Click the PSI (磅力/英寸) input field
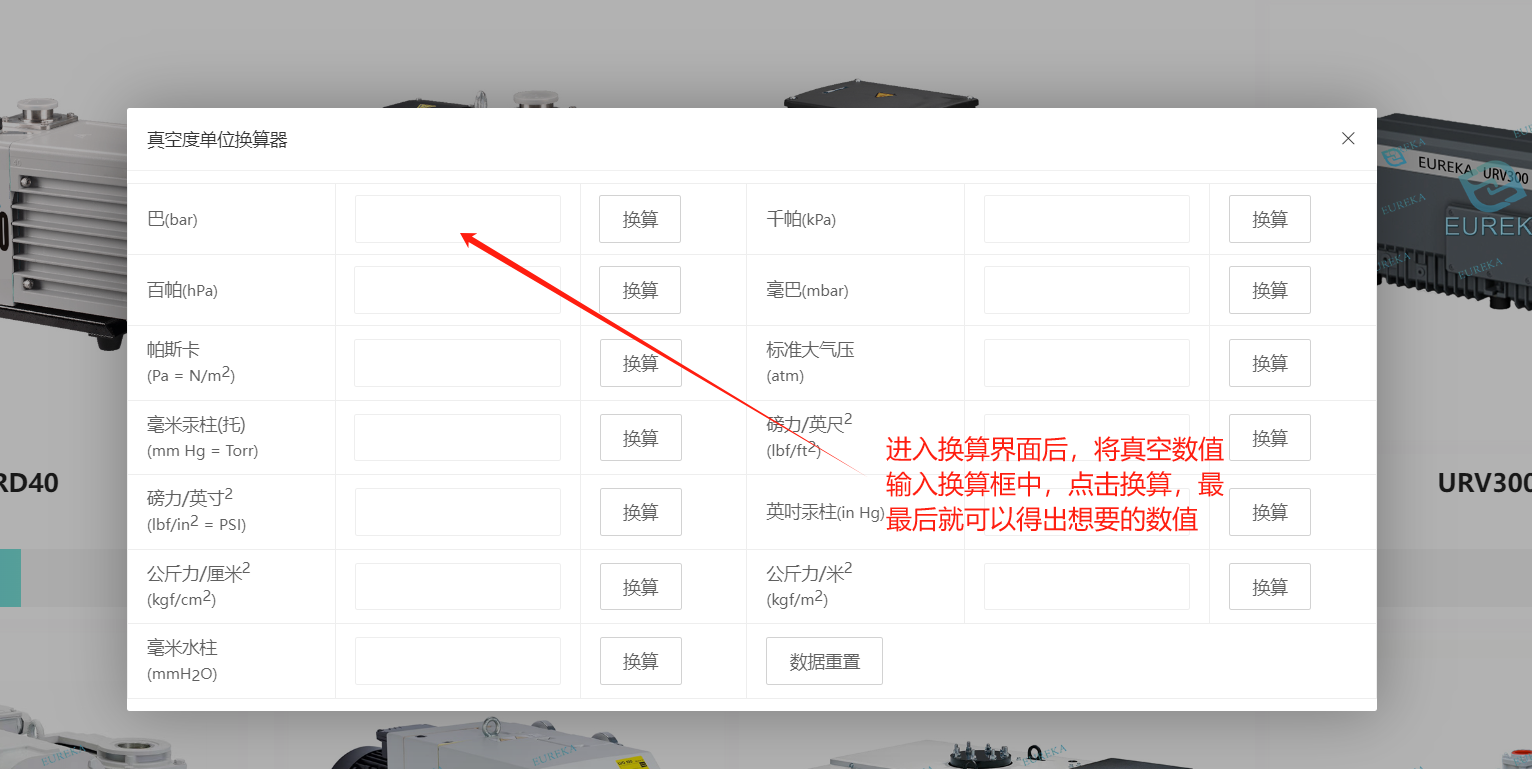This screenshot has width=1532, height=769. [457, 512]
